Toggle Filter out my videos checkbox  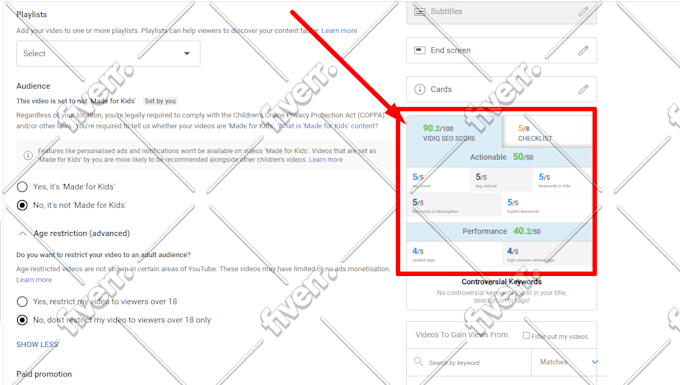coord(526,336)
